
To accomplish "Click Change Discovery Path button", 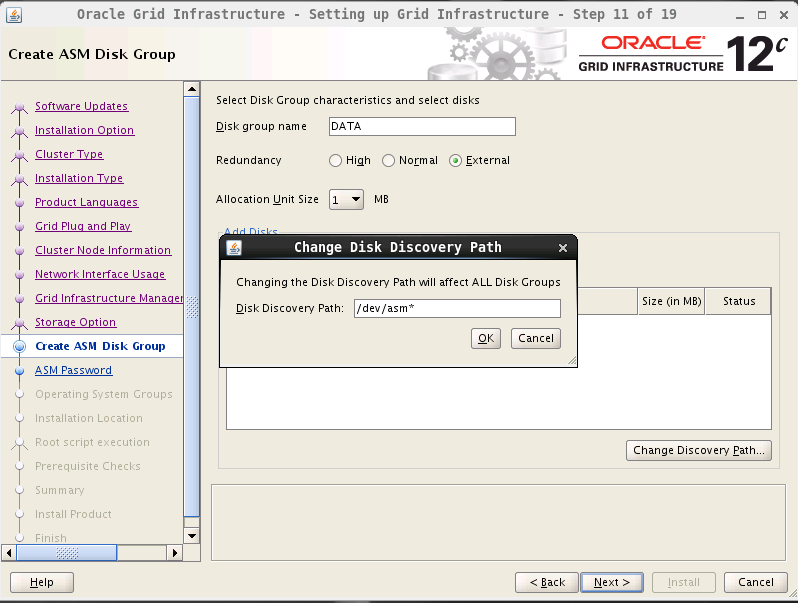I will point(699,450).
